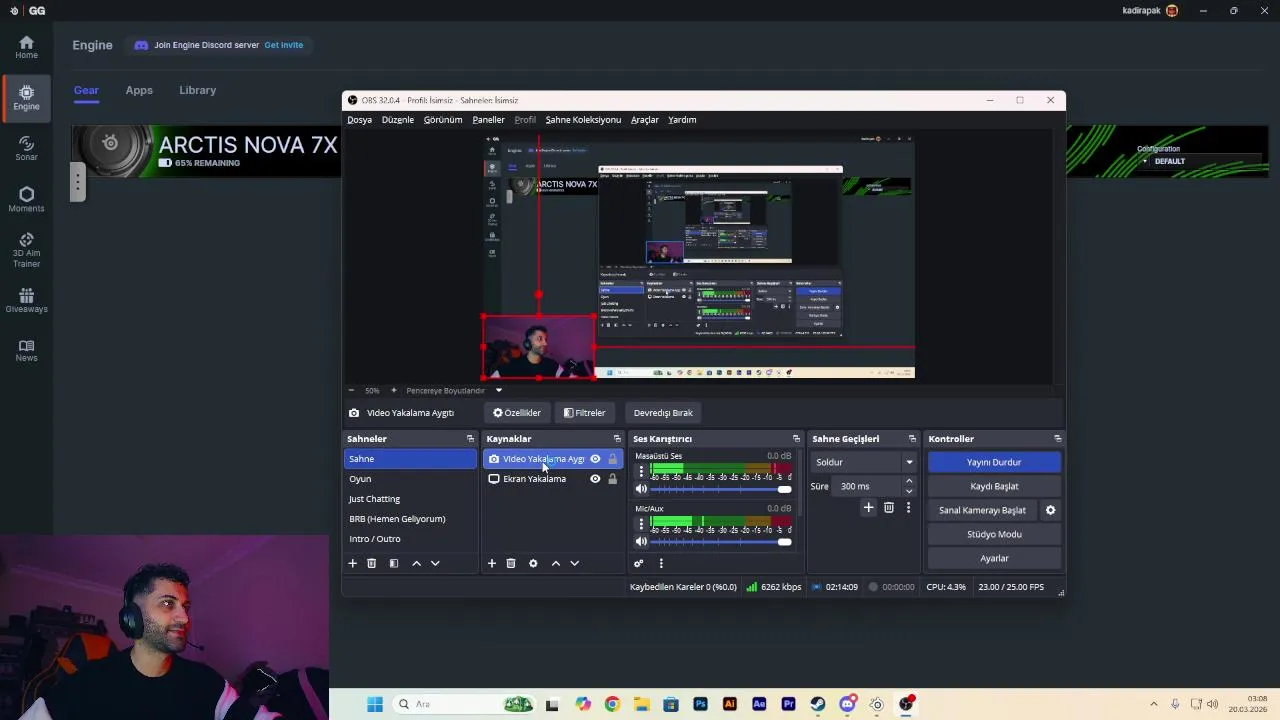This screenshot has height=720, width=1280.
Task: Select the Just Chatting scene
Action: click(x=410, y=499)
